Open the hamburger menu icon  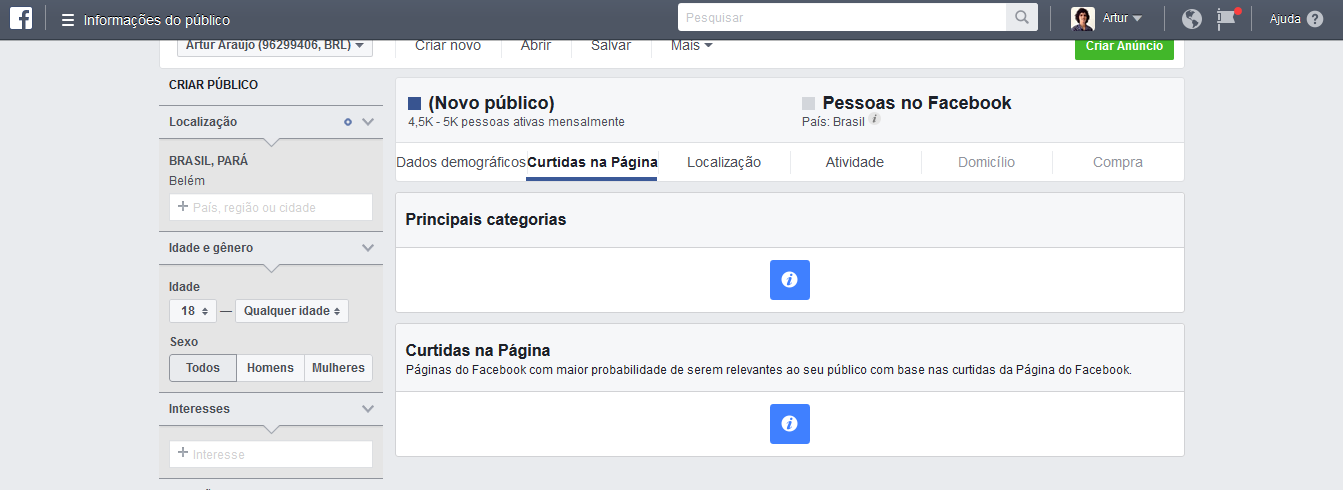point(68,20)
